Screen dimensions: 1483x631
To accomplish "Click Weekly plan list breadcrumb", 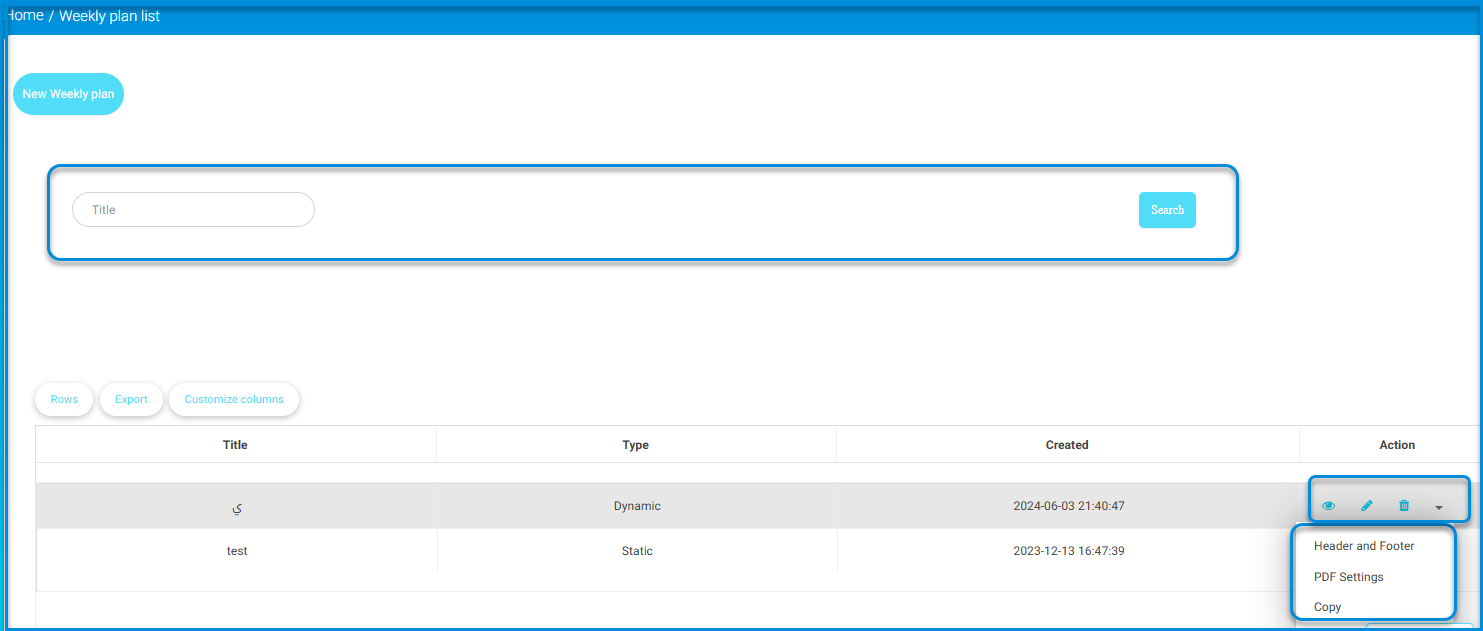I will (109, 16).
